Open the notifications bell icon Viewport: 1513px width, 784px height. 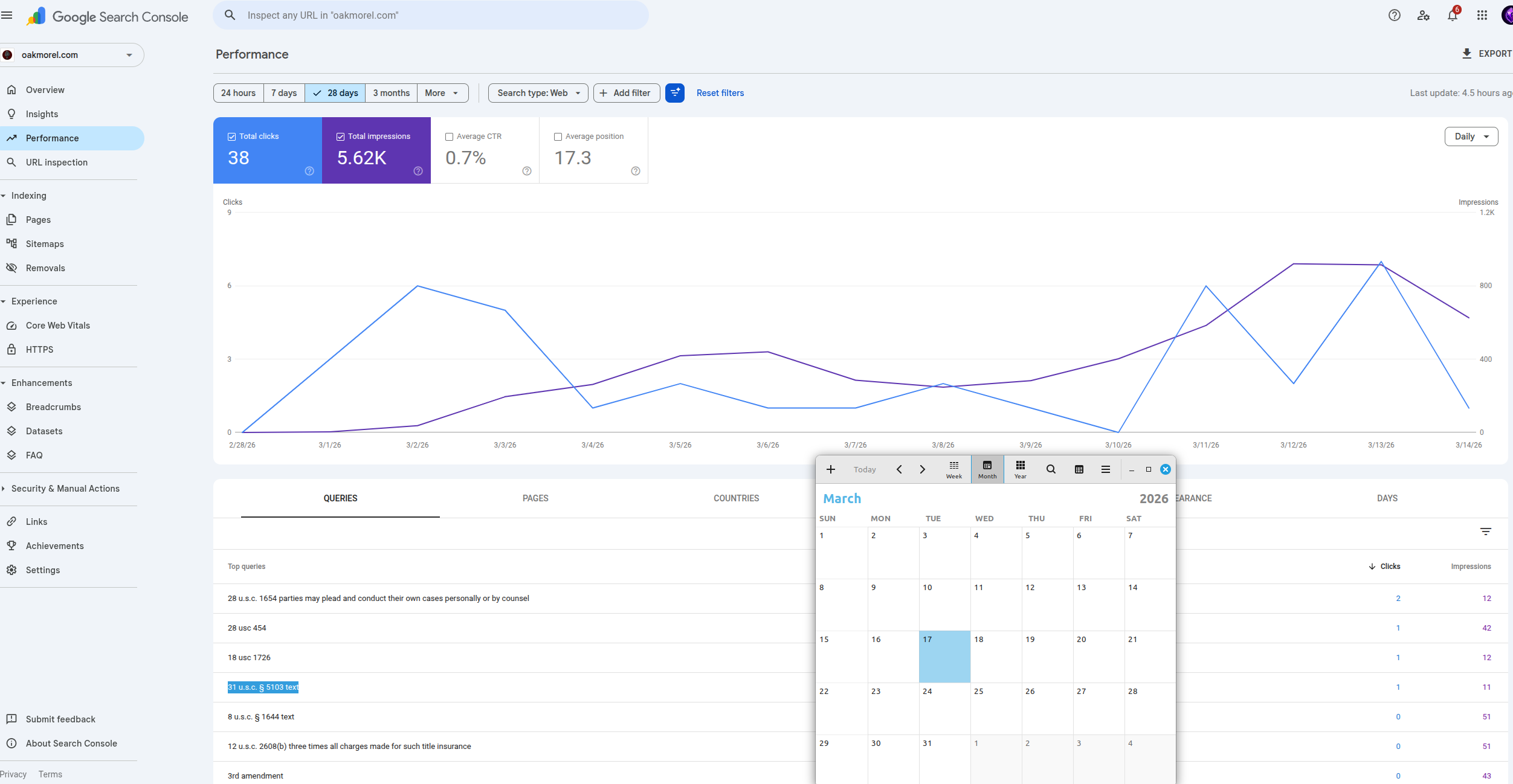1452,16
